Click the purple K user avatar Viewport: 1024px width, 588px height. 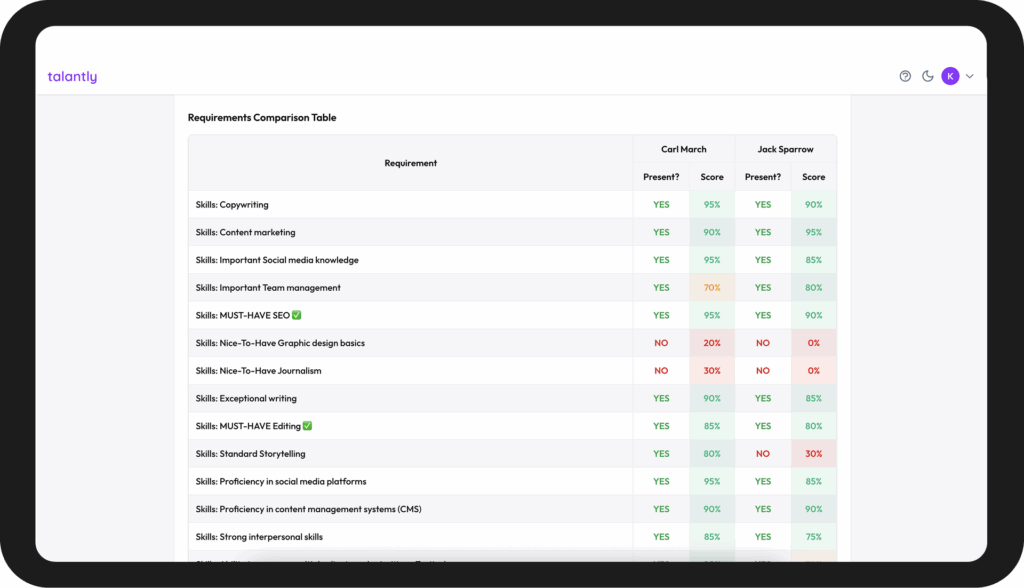point(950,76)
